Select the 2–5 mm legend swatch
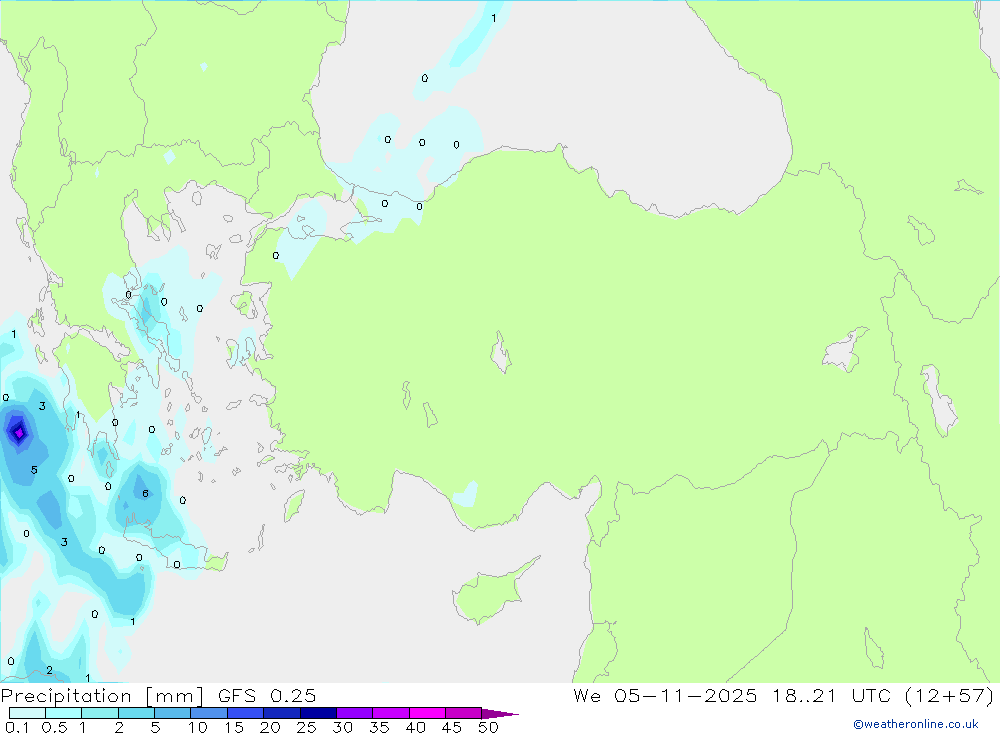The height and width of the screenshot is (733, 1000). coord(136,713)
